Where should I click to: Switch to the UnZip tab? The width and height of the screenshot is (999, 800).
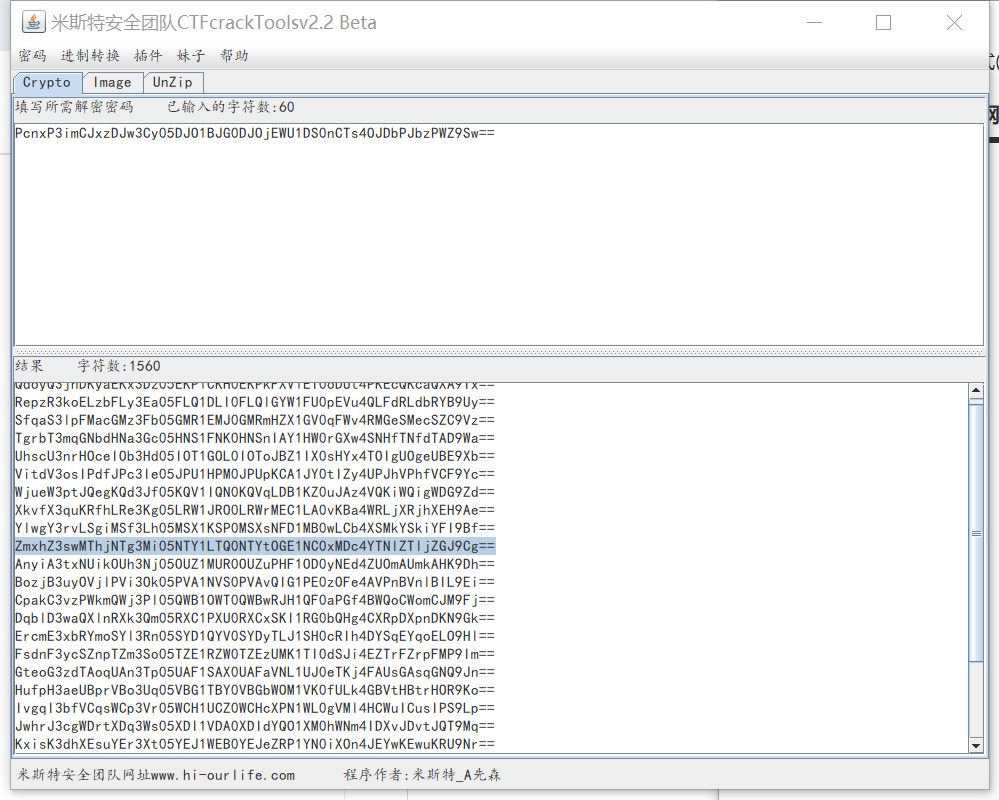click(172, 82)
